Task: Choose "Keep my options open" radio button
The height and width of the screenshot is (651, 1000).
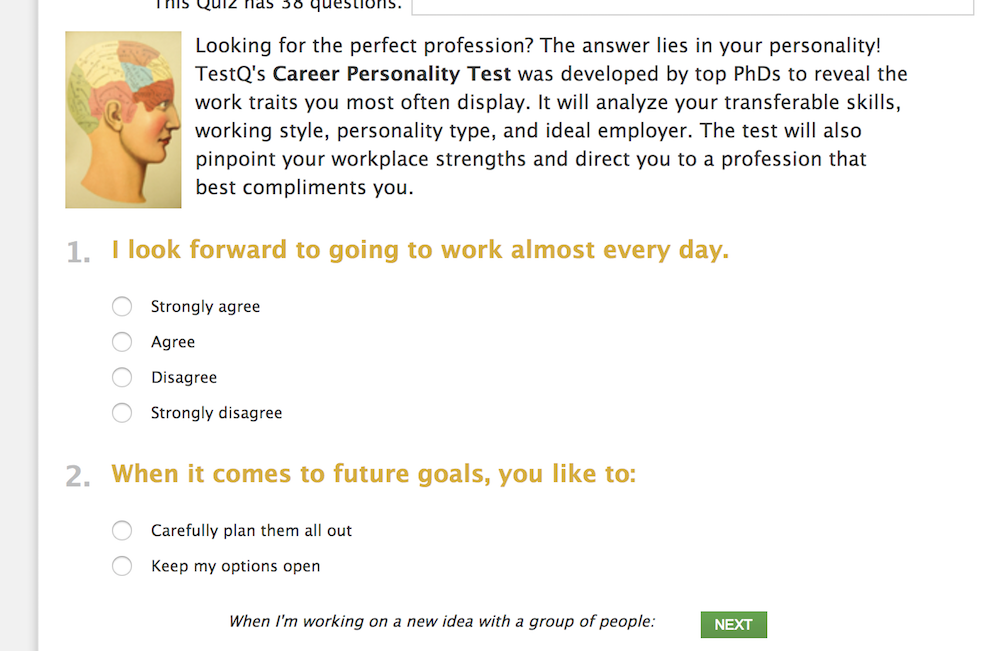Action: (122, 566)
